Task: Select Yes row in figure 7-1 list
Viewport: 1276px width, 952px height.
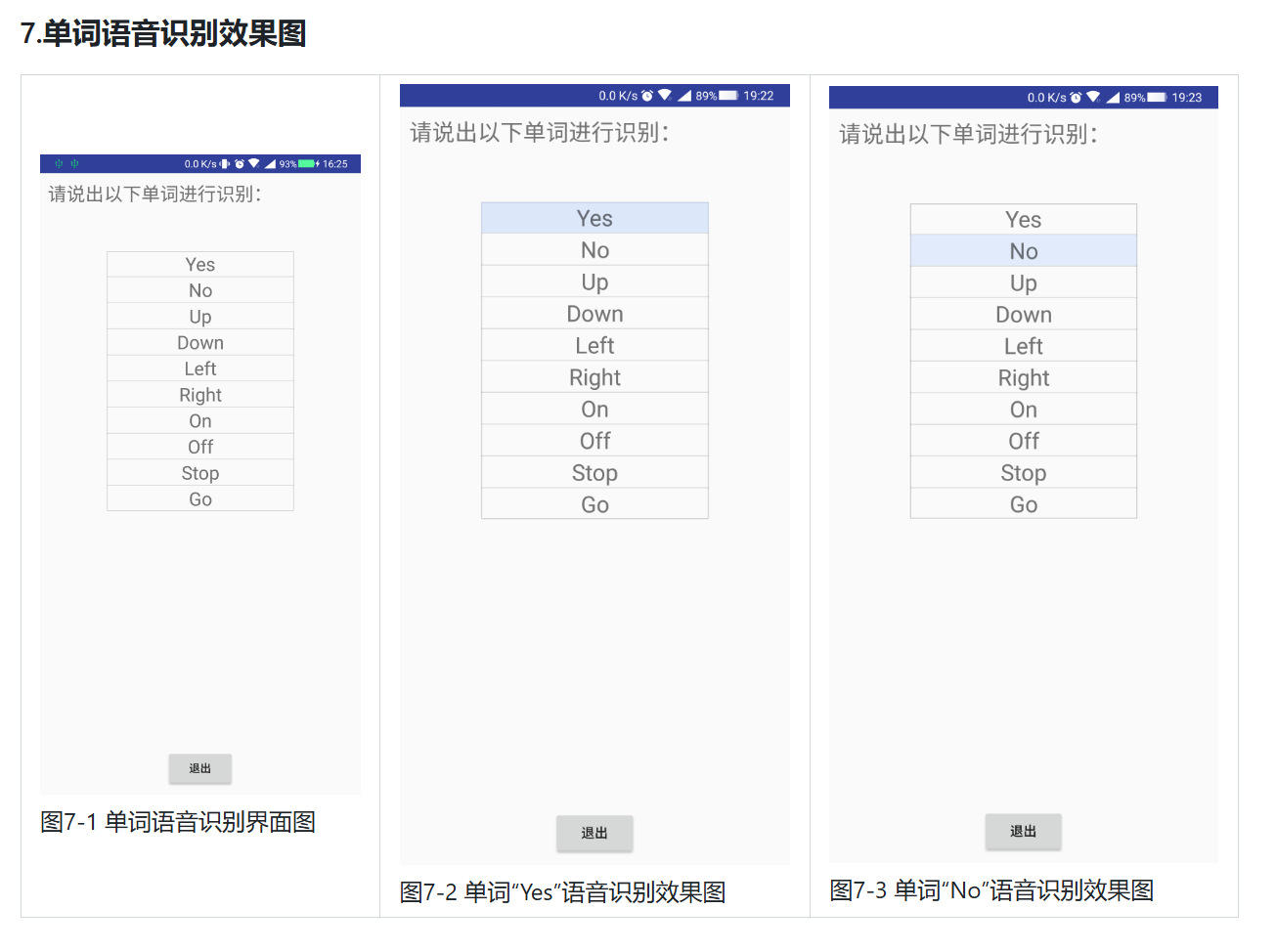Action: 200,265
